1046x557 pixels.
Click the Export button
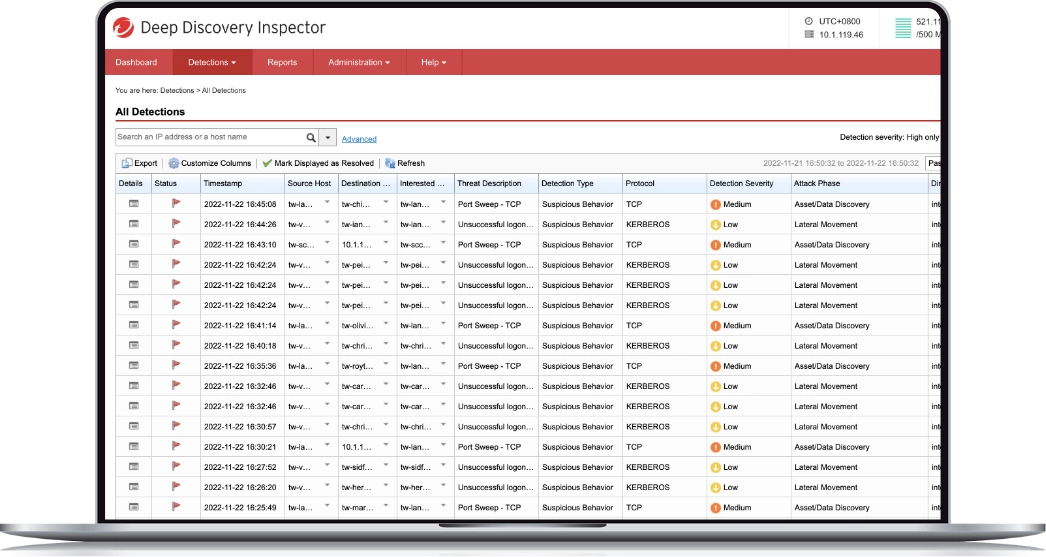tap(139, 163)
